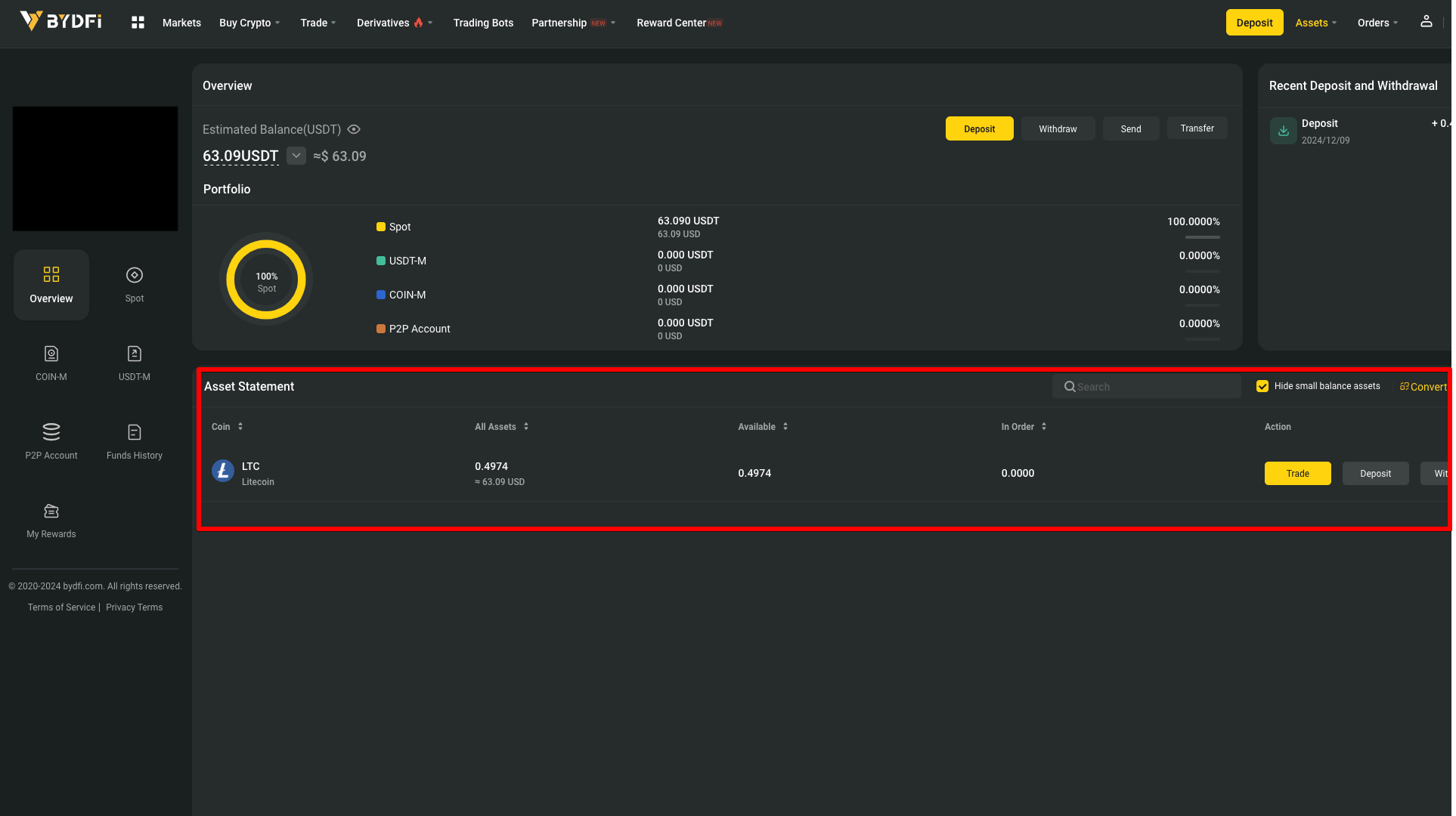Click the blue COIN-M legend swatch

point(381,295)
